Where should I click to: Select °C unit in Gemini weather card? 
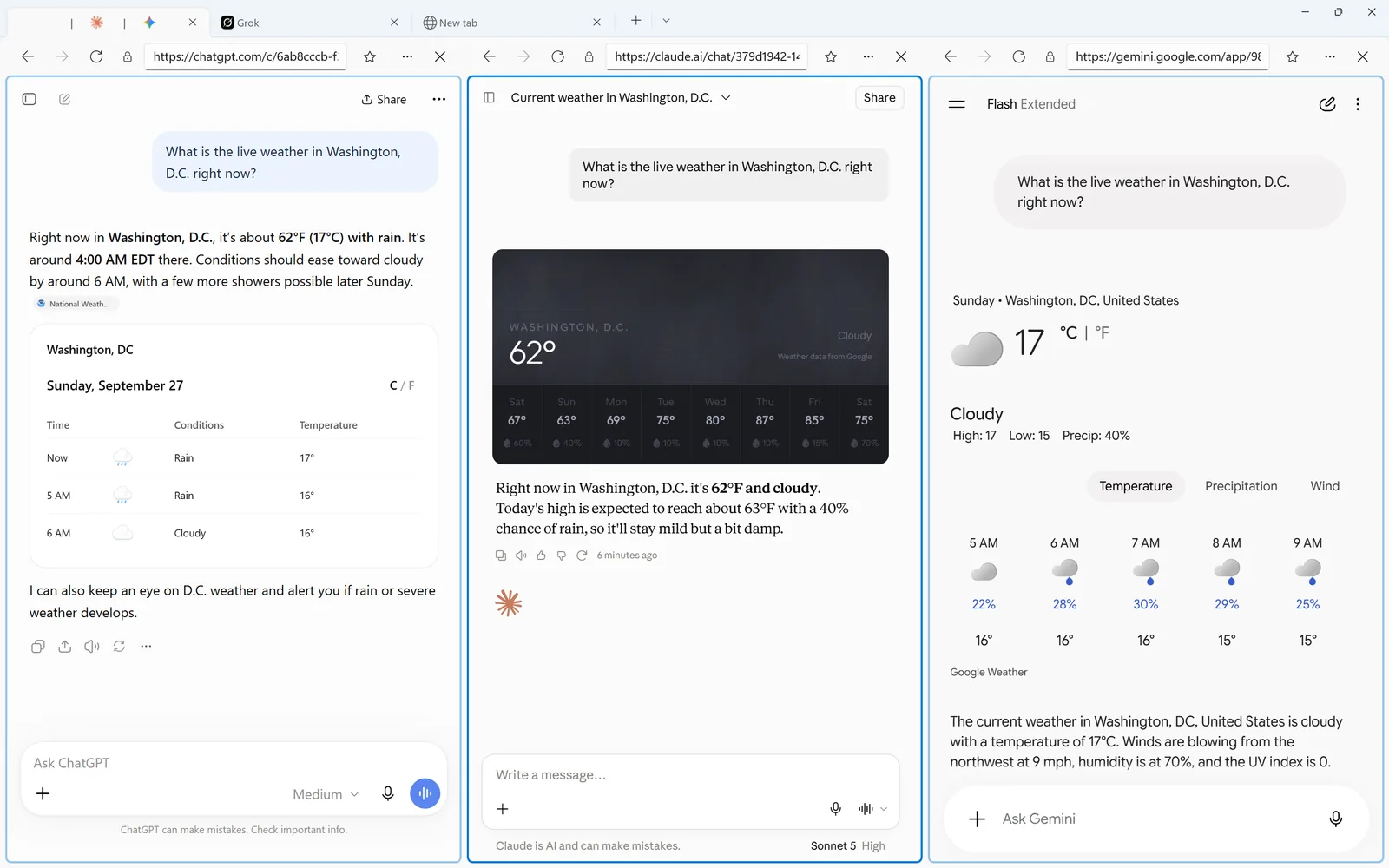click(1069, 332)
